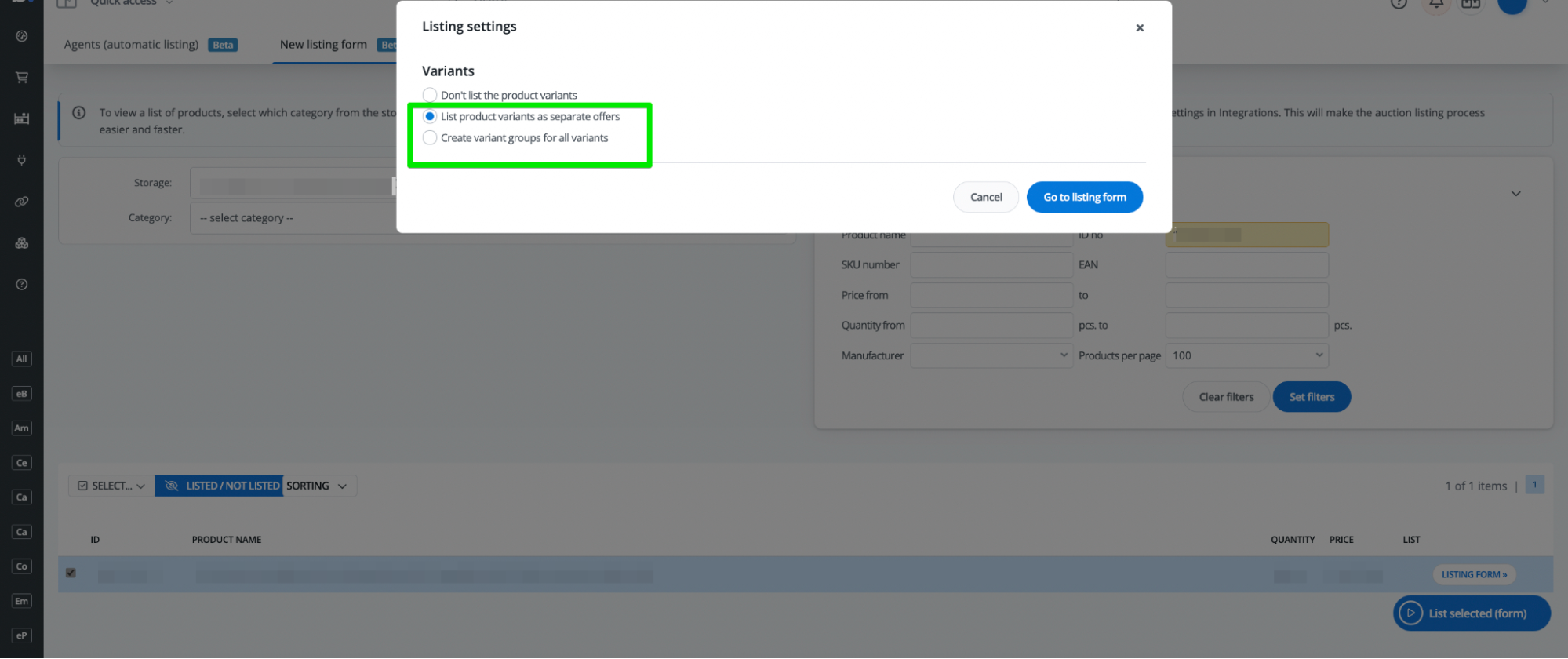Screen dimensions: 1568x659
Task: Open the dashboard gauge icon in sidebar
Action: click(x=22, y=36)
